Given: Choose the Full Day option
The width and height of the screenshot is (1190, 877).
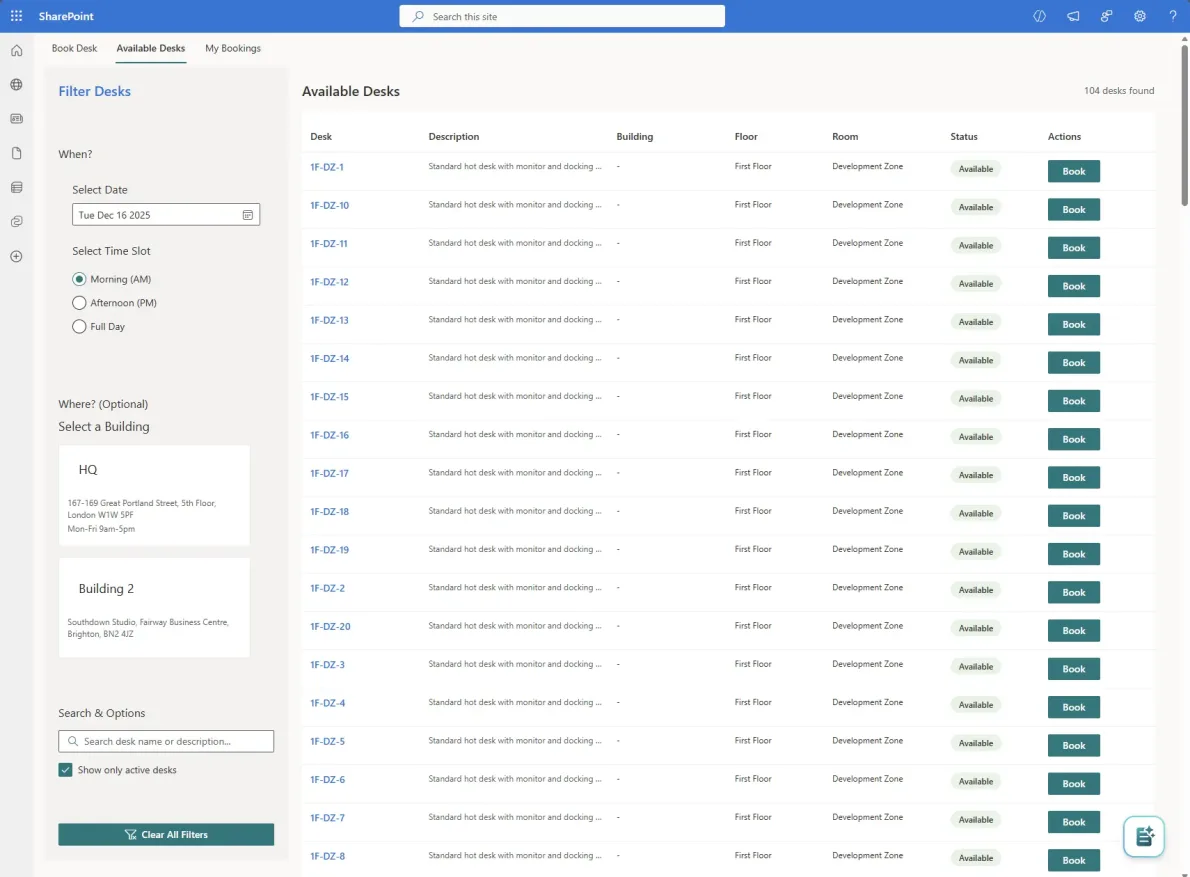Looking at the screenshot, I should 79,326.
